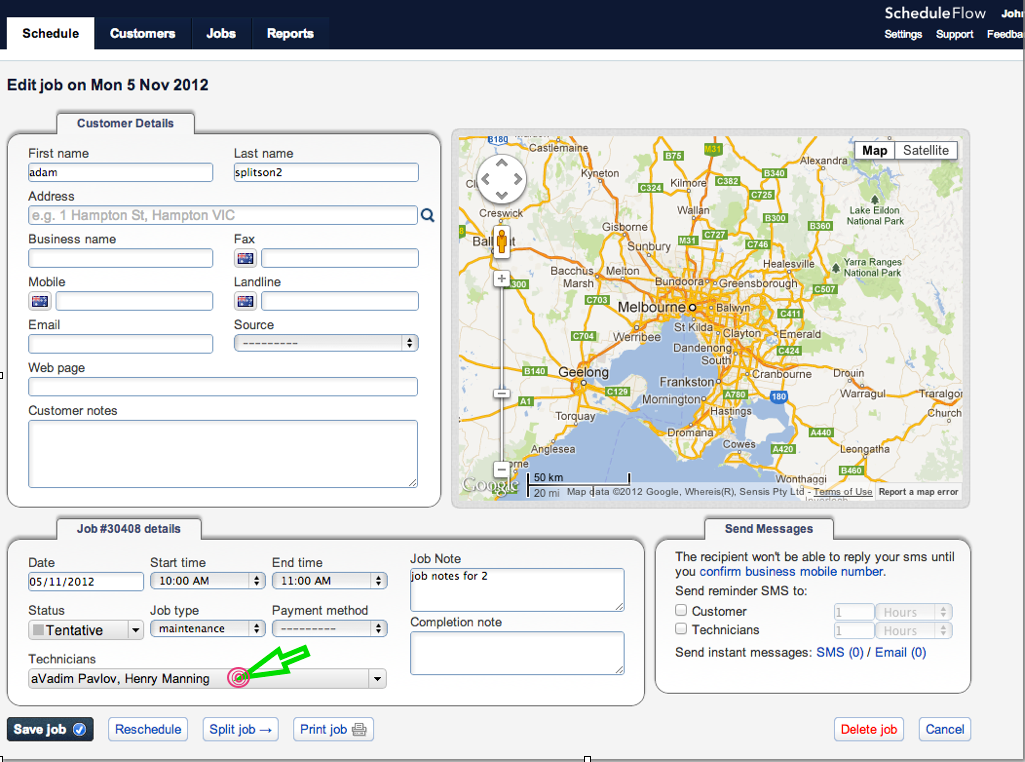Click the Job #30408 details panel tab
Image resolution: width=1025 pixels, height=762 pixels.
129,529
